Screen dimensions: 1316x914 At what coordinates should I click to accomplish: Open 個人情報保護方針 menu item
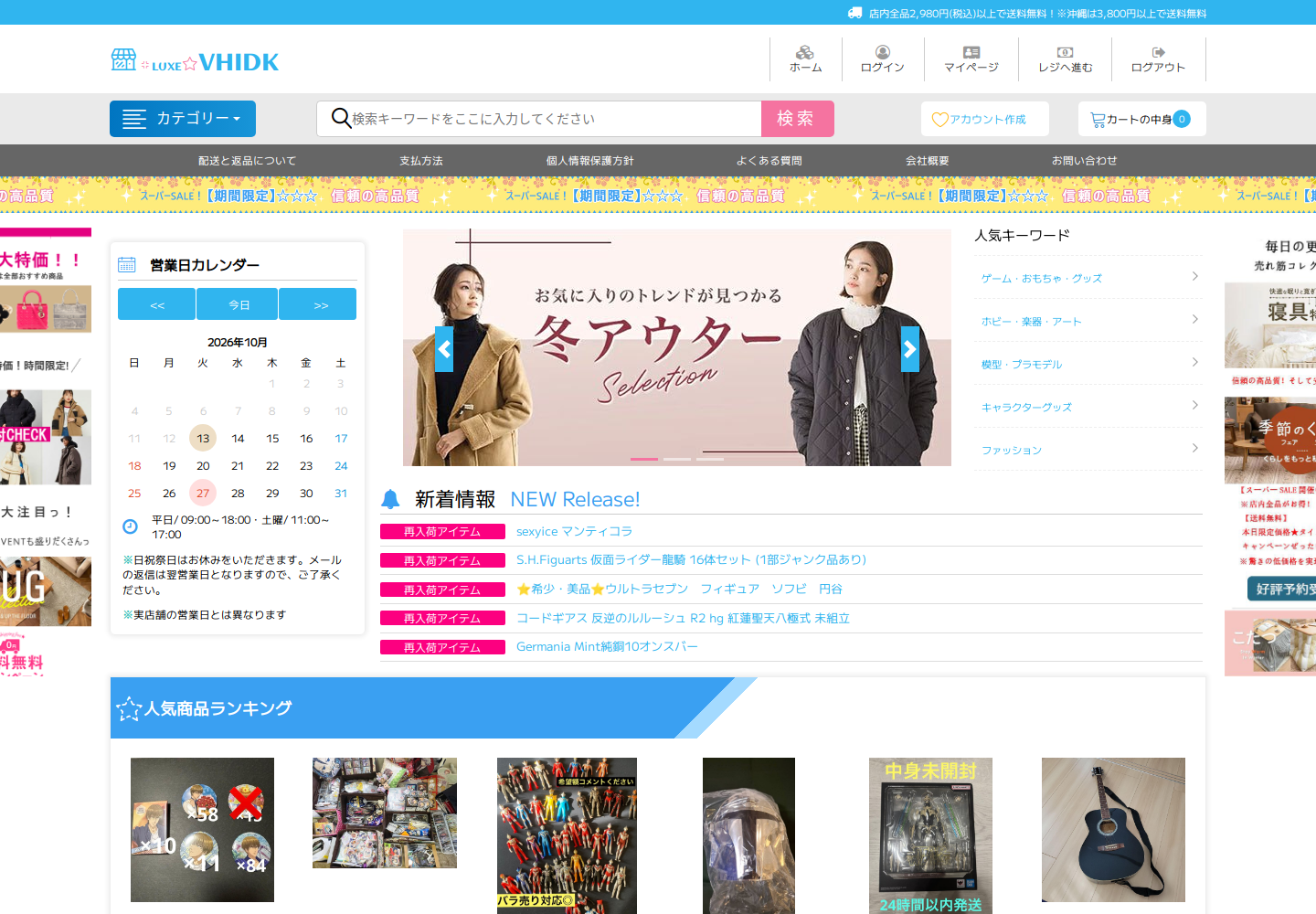point(590,161)
